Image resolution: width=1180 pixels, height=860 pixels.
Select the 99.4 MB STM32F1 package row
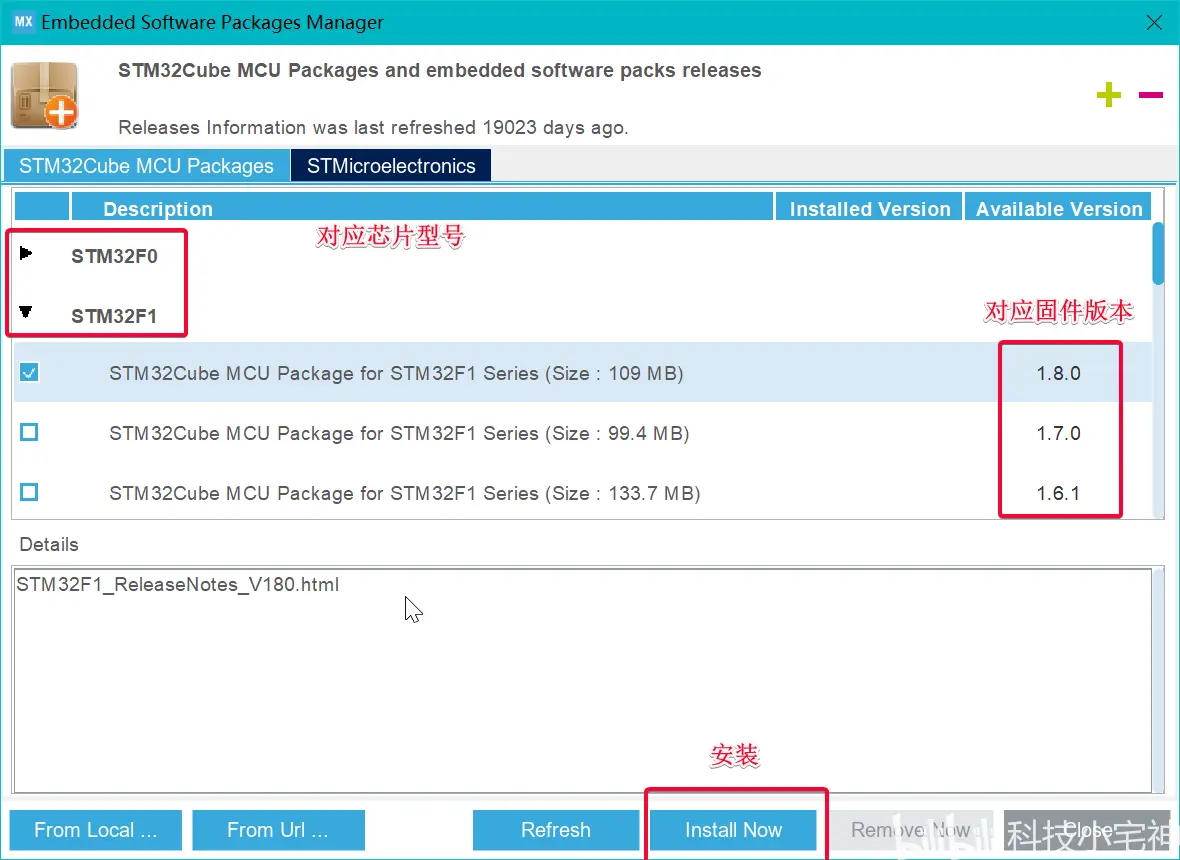point(583,433)
